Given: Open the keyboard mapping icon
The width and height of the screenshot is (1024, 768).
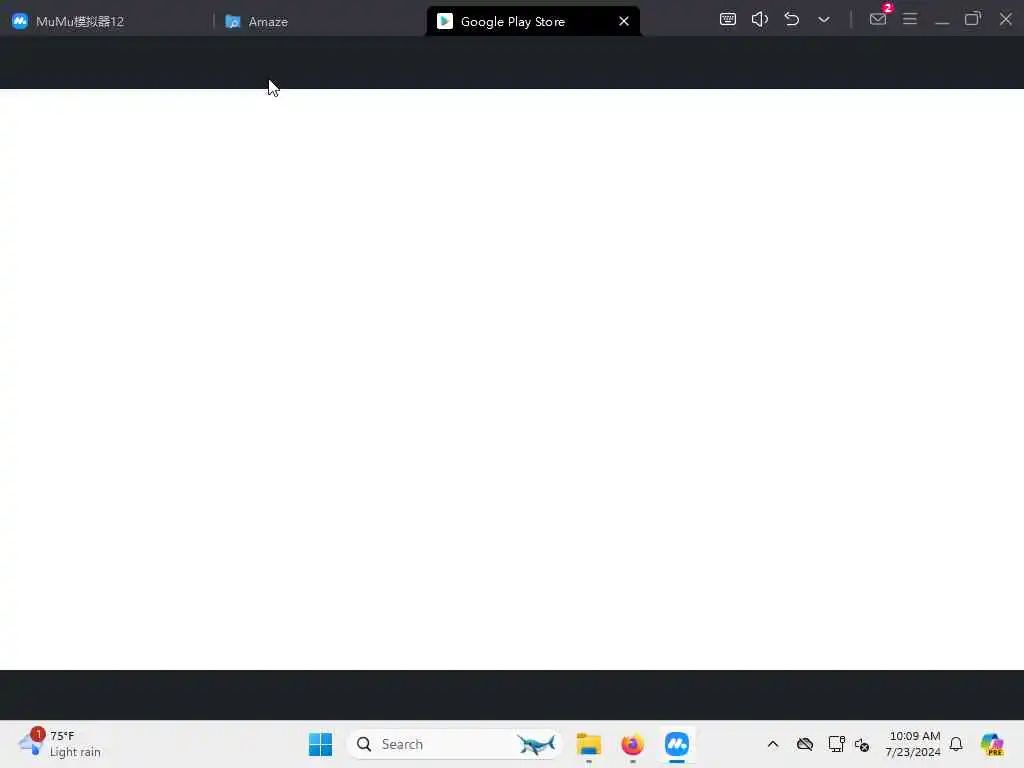Looking at the screenshot, I should point(728,19).
